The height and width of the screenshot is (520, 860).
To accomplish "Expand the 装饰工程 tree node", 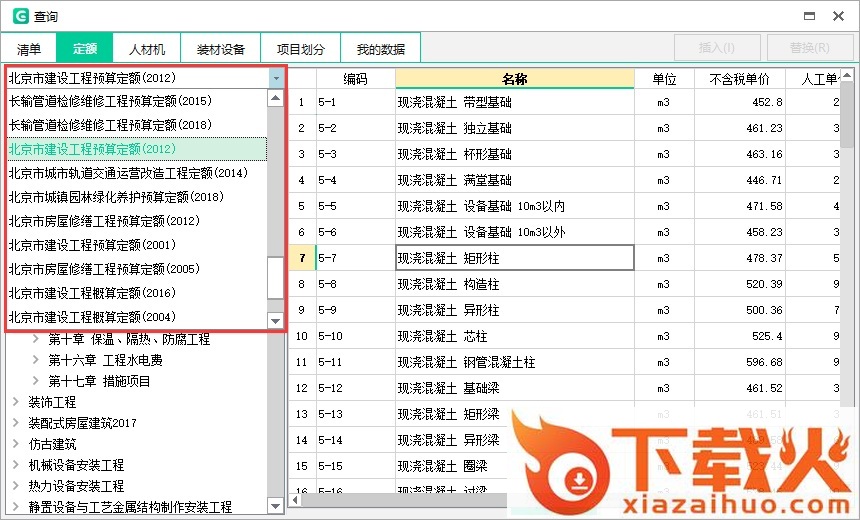I will point(16,402).
